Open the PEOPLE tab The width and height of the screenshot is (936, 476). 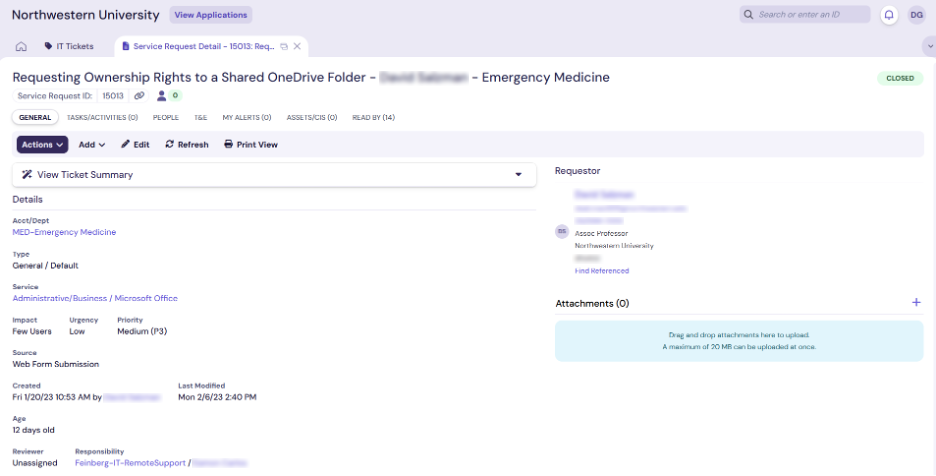[x=166, y=118]
